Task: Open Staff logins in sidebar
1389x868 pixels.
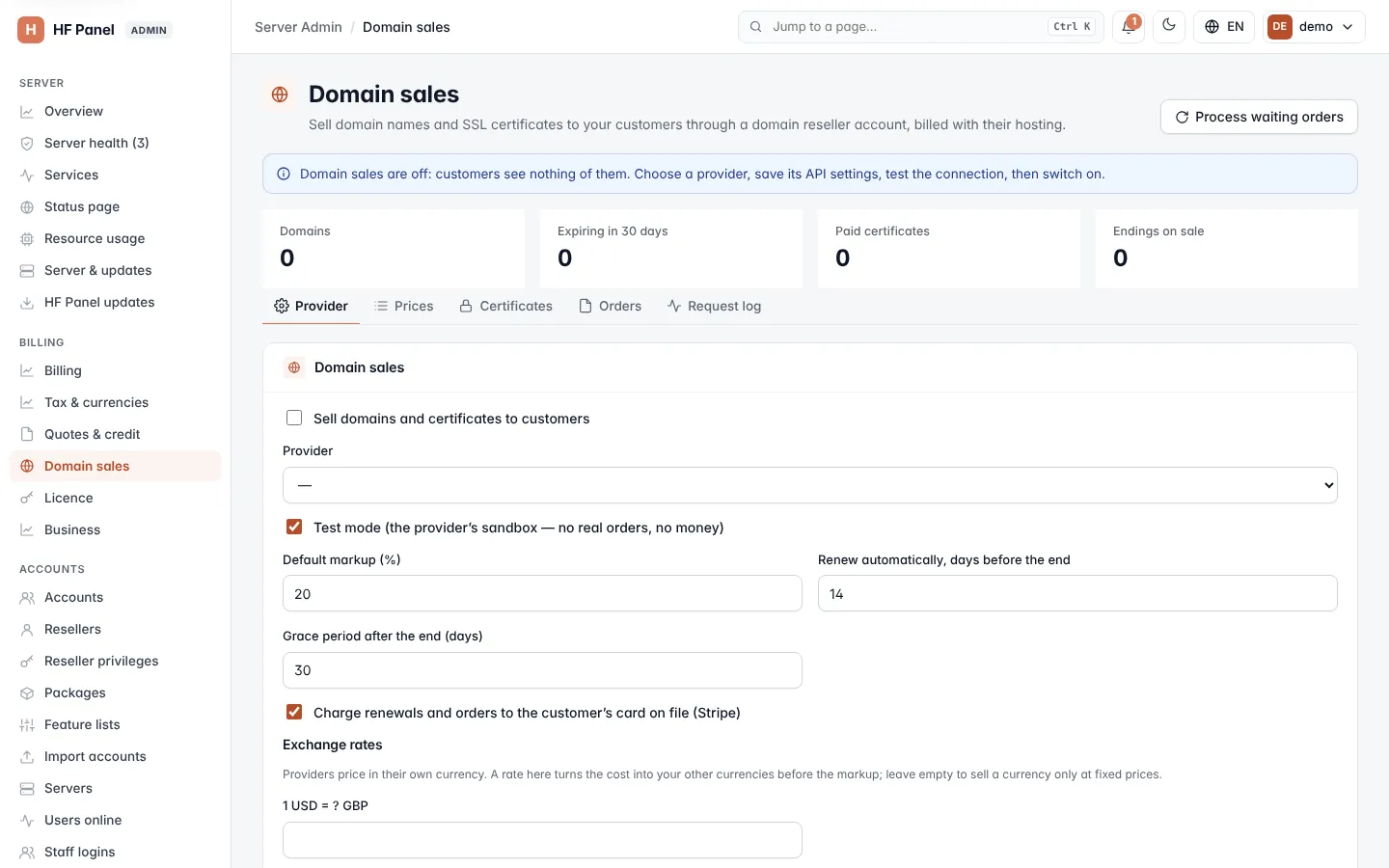Action: pos(116,852)
